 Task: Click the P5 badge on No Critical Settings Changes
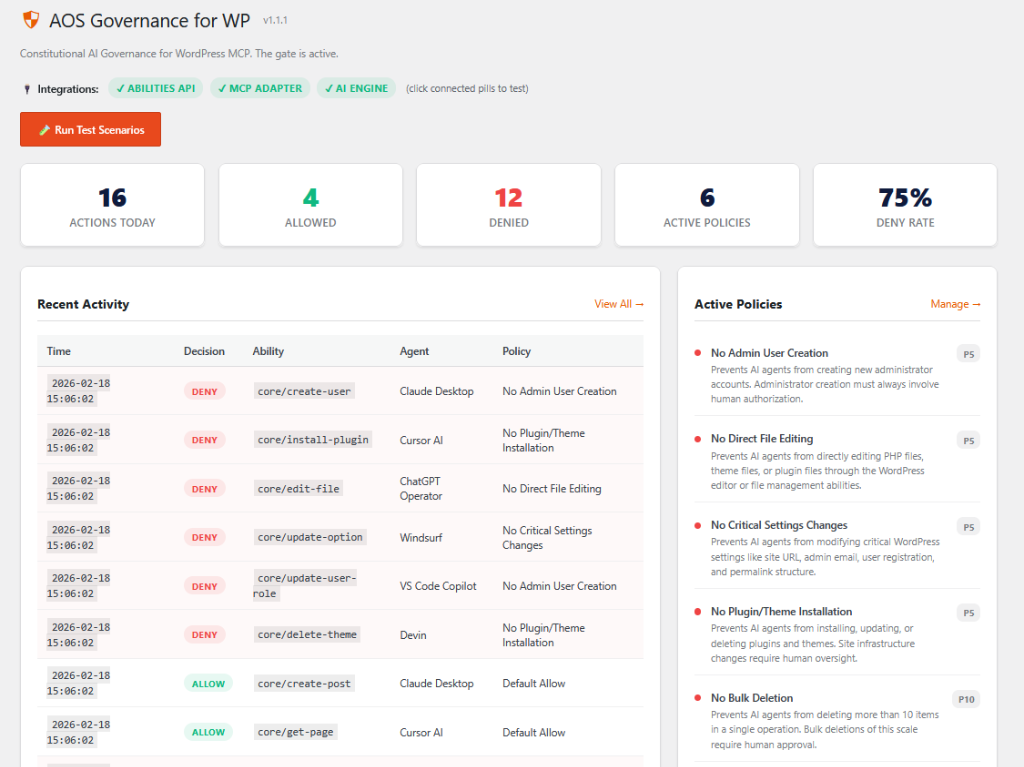pos(967,526)
